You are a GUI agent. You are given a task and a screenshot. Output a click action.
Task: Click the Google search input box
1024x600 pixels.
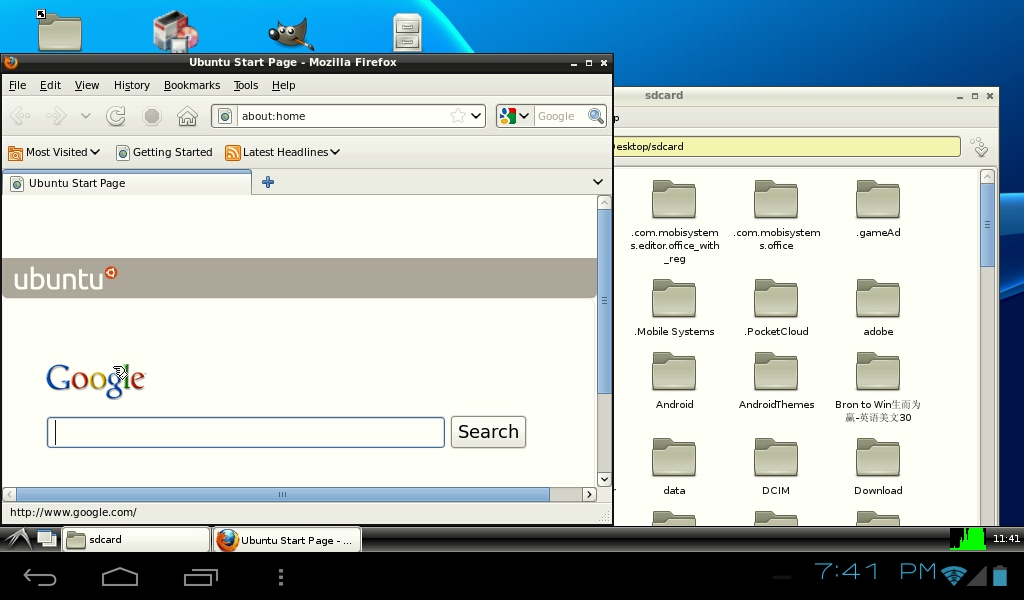pyautogui.click(x=246, y=432)
